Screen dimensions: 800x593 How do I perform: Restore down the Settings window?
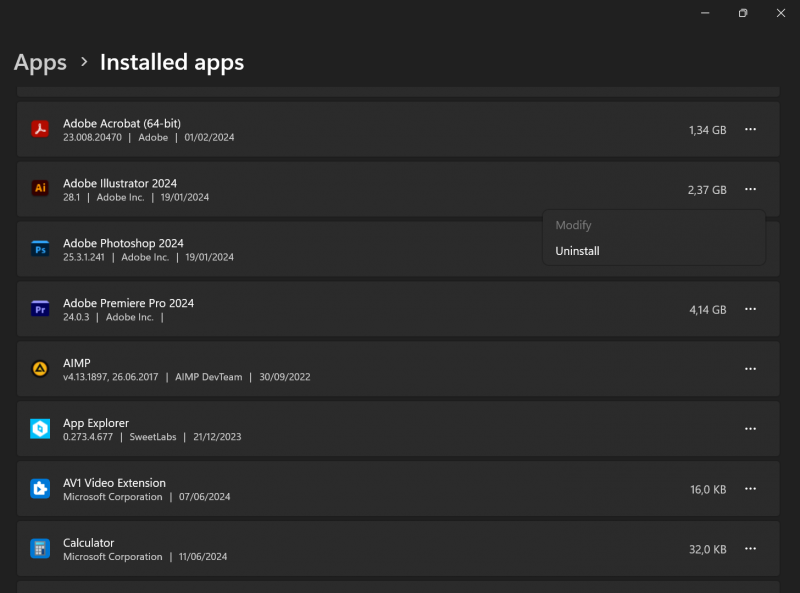tap(743, 13)
